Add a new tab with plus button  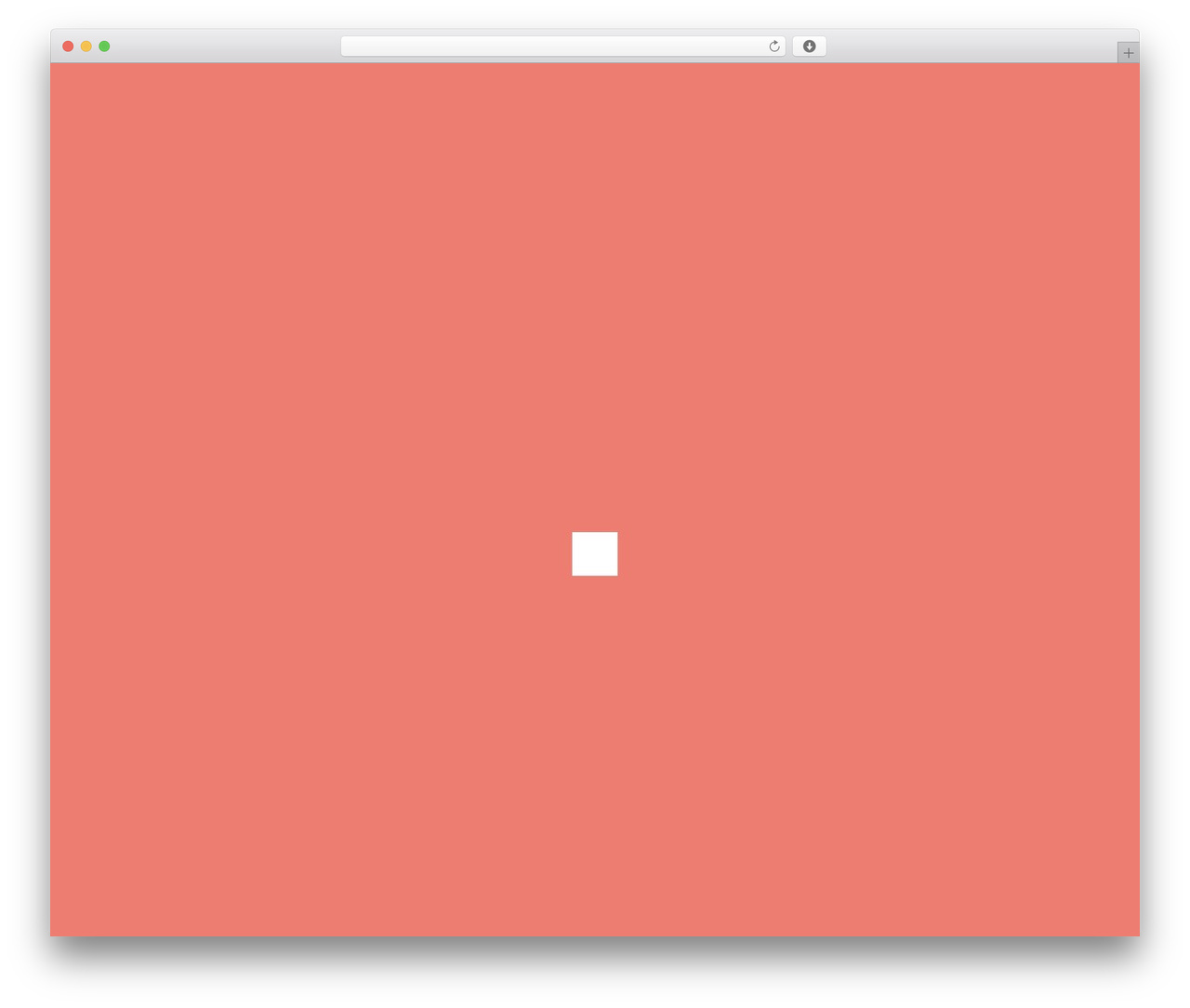coord(1128,53)
